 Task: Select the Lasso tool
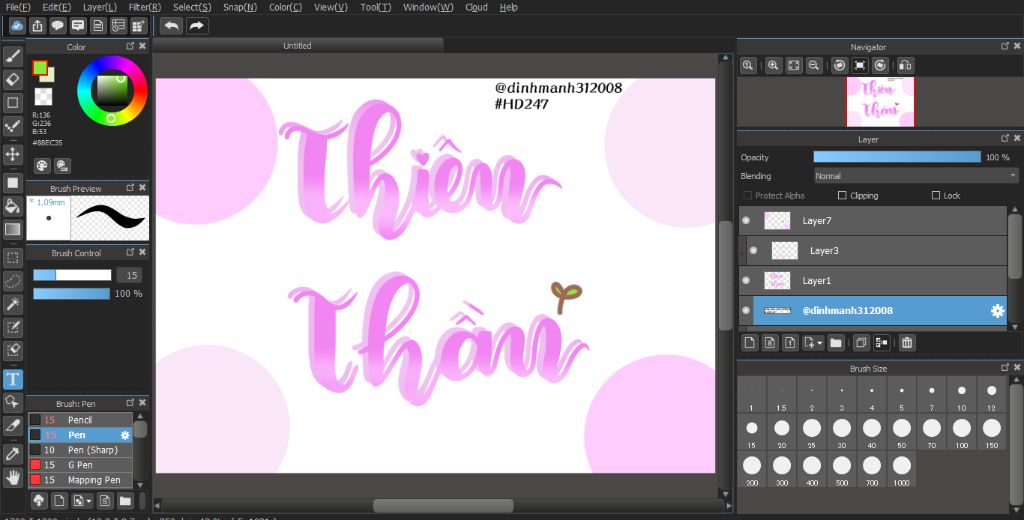[x=12, y=281]
